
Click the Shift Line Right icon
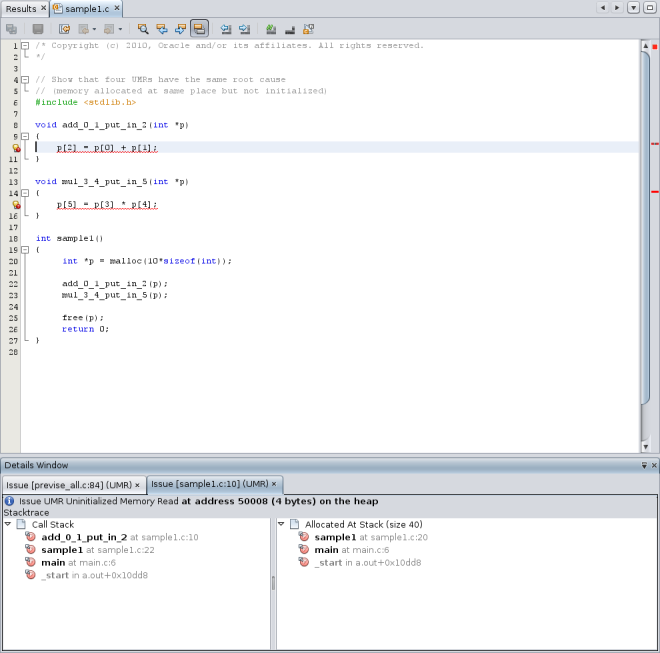tap(245, 29)
